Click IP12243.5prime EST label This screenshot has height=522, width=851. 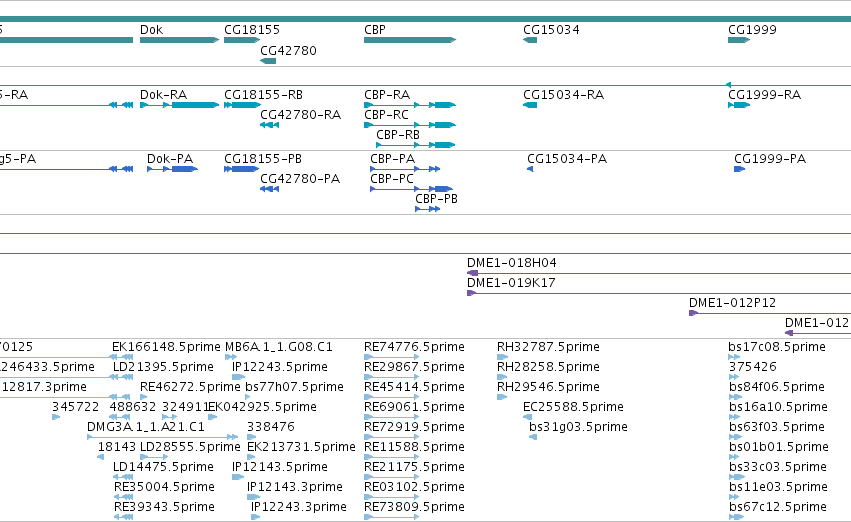pyautogui.click(x=280, y=367)
